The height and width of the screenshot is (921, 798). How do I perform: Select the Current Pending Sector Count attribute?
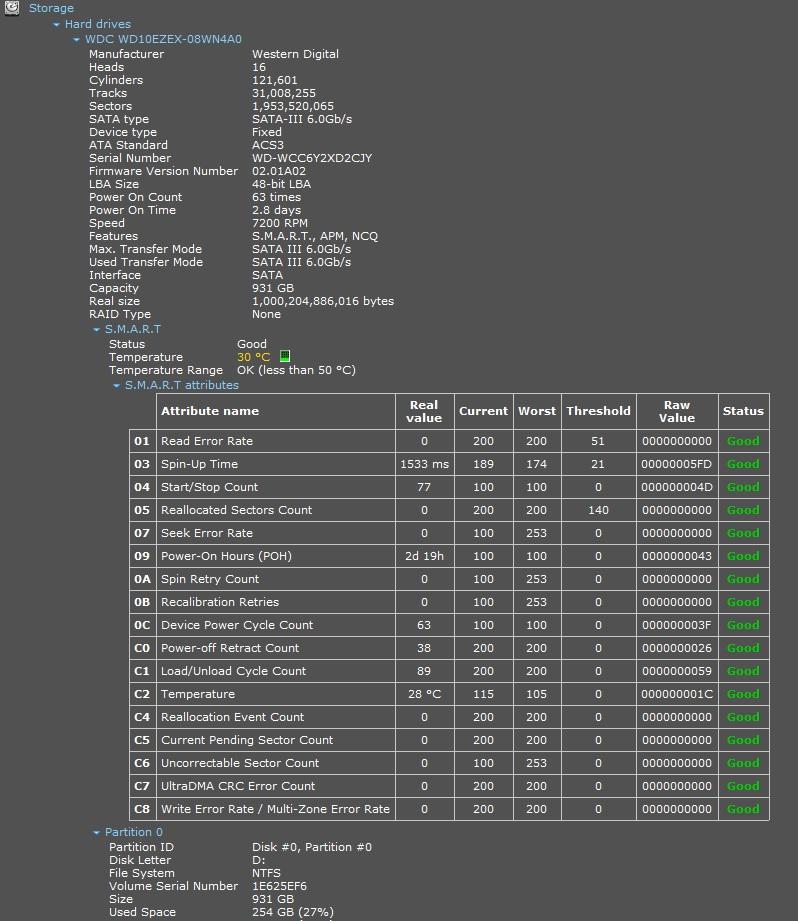pos(247,740)
